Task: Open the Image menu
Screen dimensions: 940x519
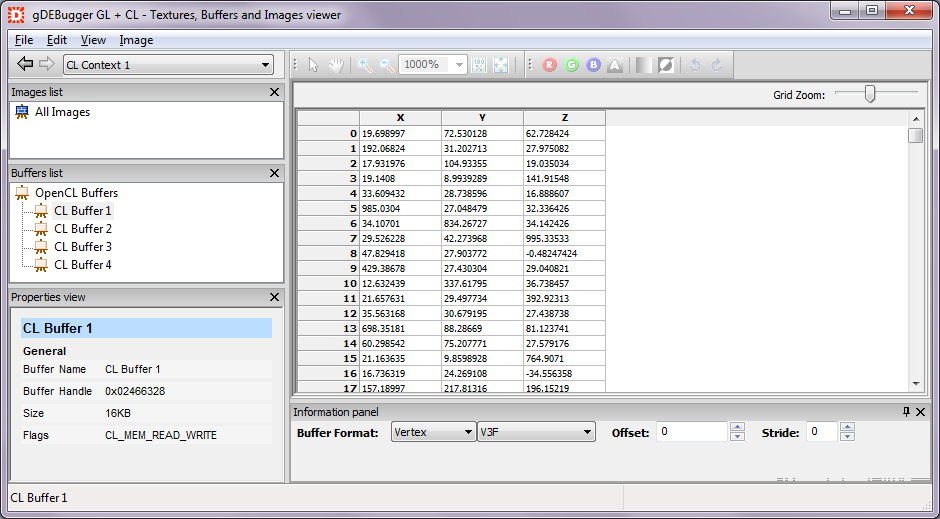Action: 136,40
